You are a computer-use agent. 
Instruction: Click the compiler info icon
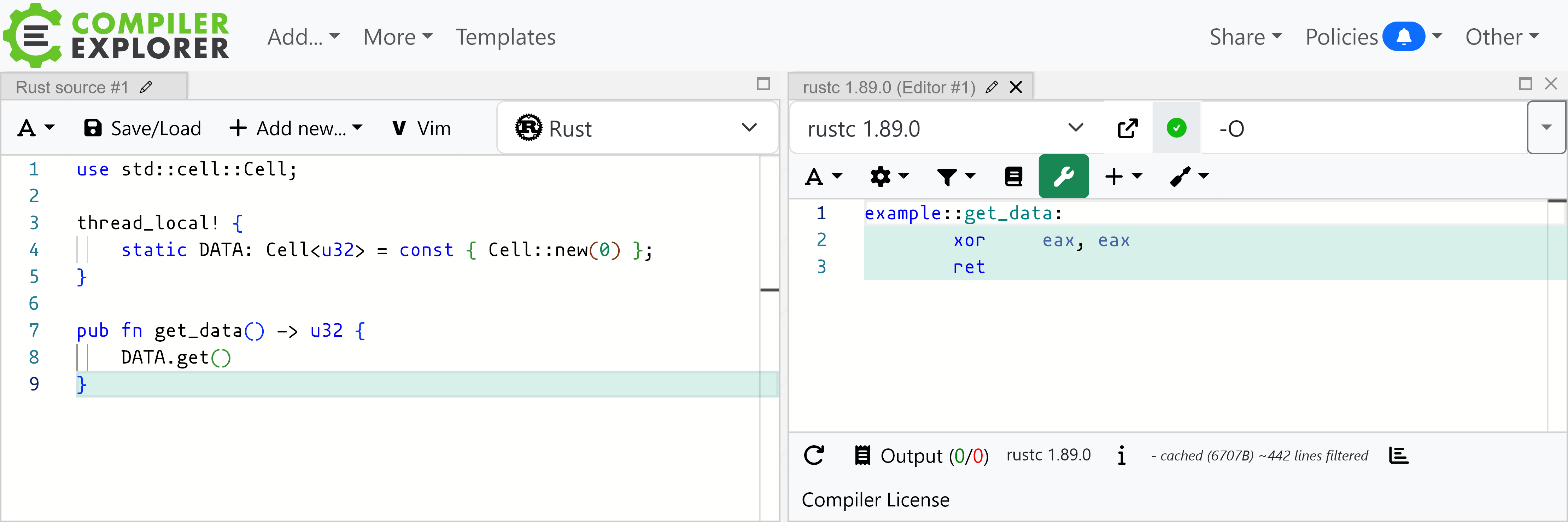coord(1121,456)
